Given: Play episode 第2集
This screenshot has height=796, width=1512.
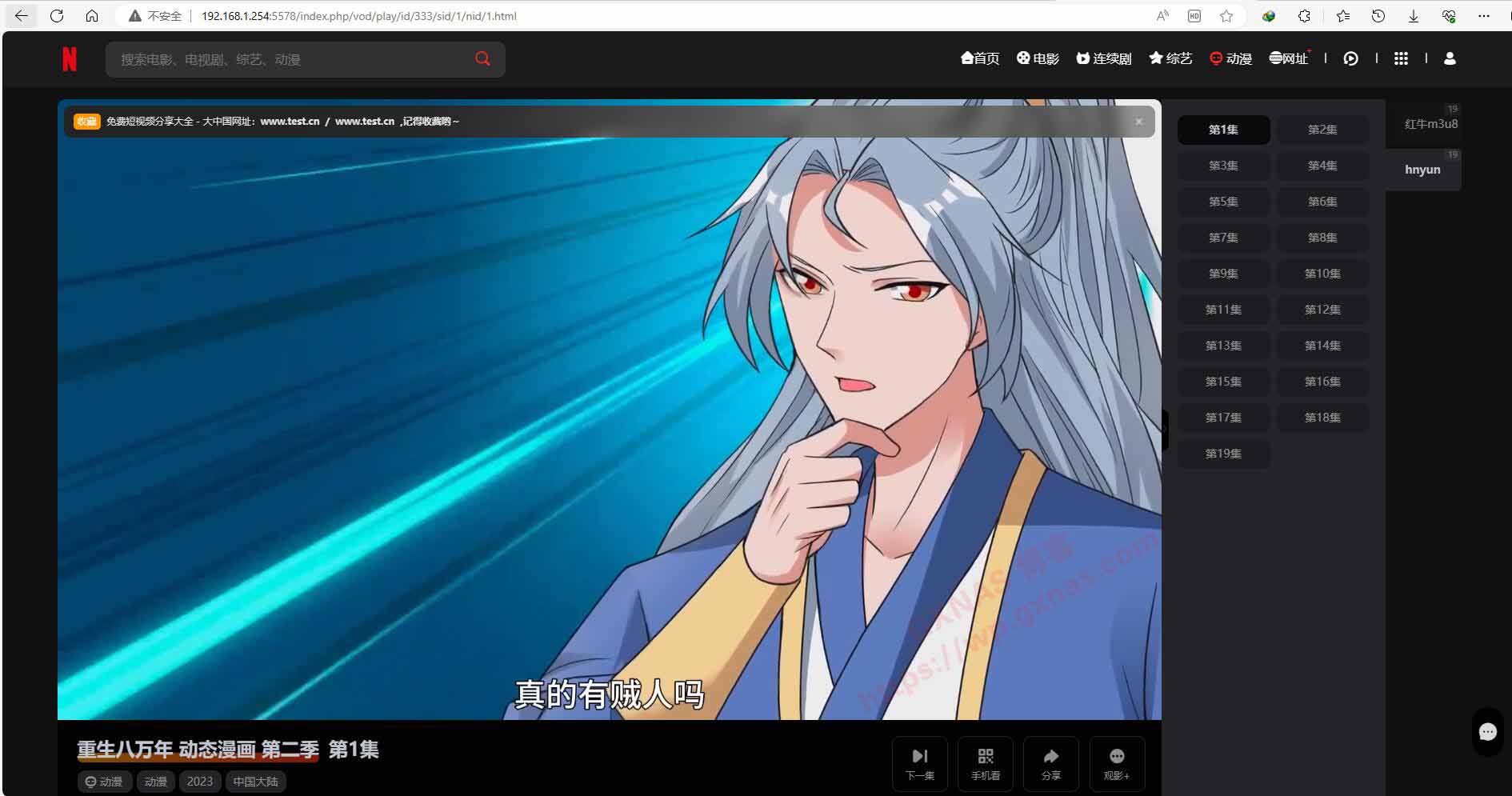Looking at the screenshot, I should point(1322,130).
